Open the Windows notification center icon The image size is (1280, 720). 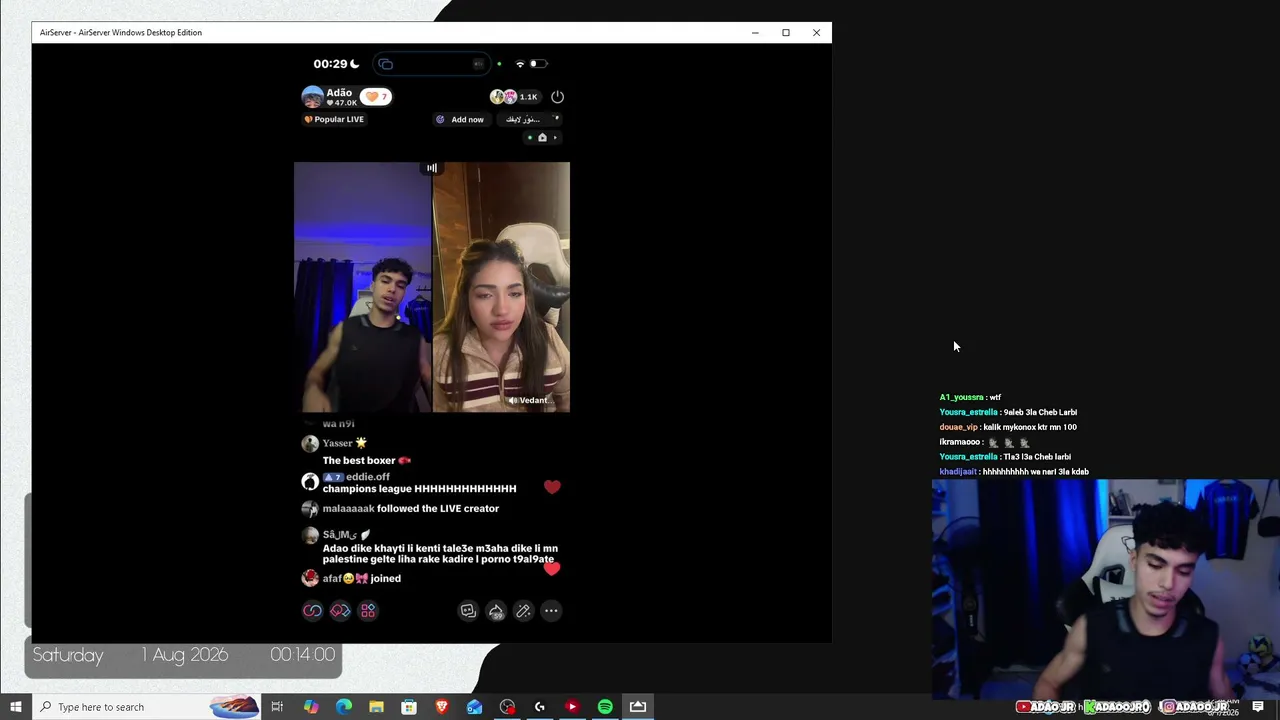tap(1258, 707)
